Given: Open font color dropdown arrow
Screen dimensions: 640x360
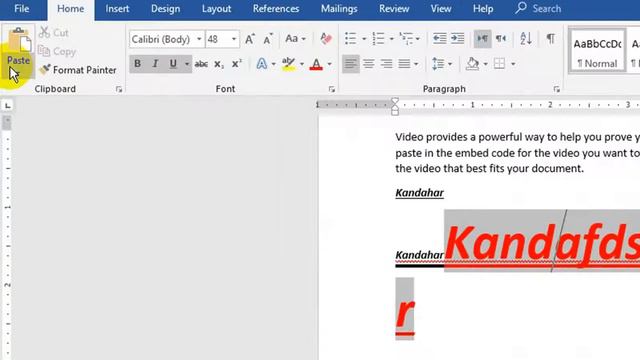Looking at the screenshot, I should [x=329, y=64].
